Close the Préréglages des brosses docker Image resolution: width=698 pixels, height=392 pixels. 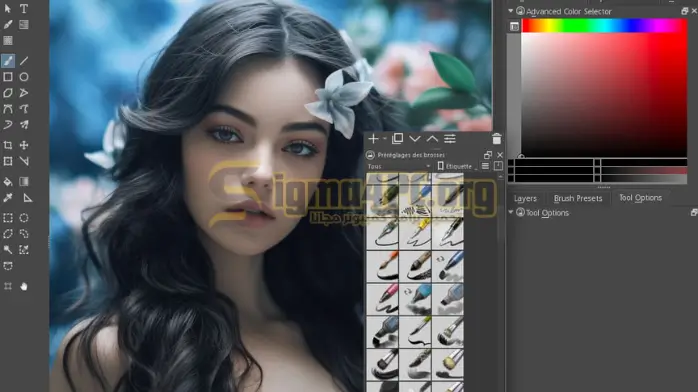pyautogui.click(x=500, y=155)
